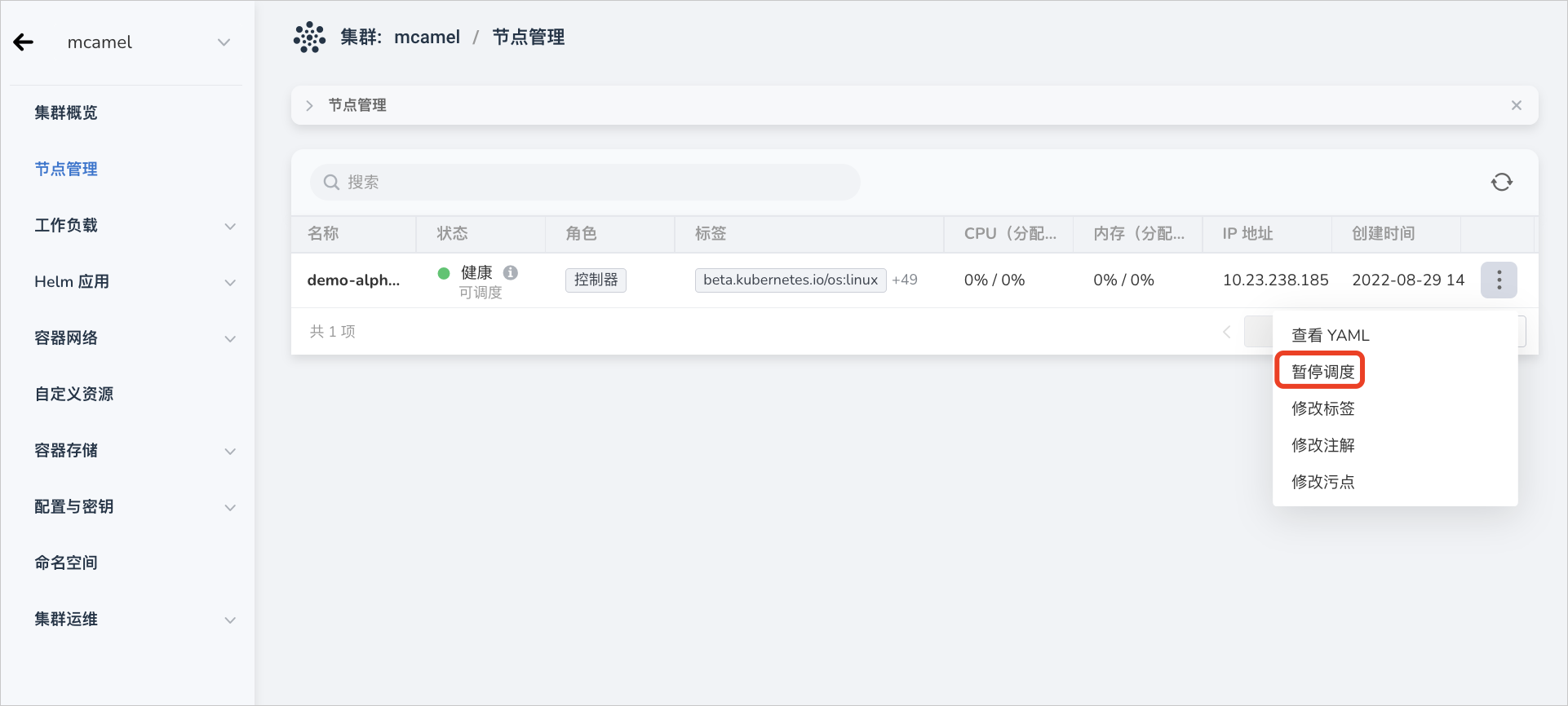Click the info icon next to 健康
The image size is (1568, 706).
point(511,272)
